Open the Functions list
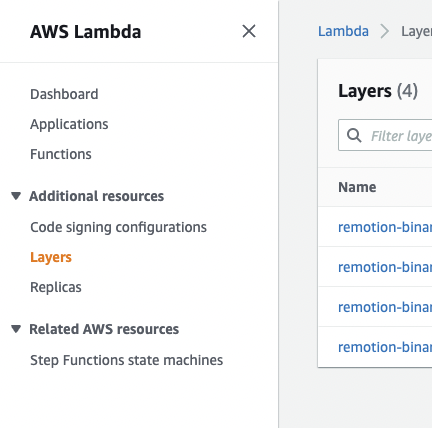432x428 pixels. pyautogui.click(x=61, y=154)
